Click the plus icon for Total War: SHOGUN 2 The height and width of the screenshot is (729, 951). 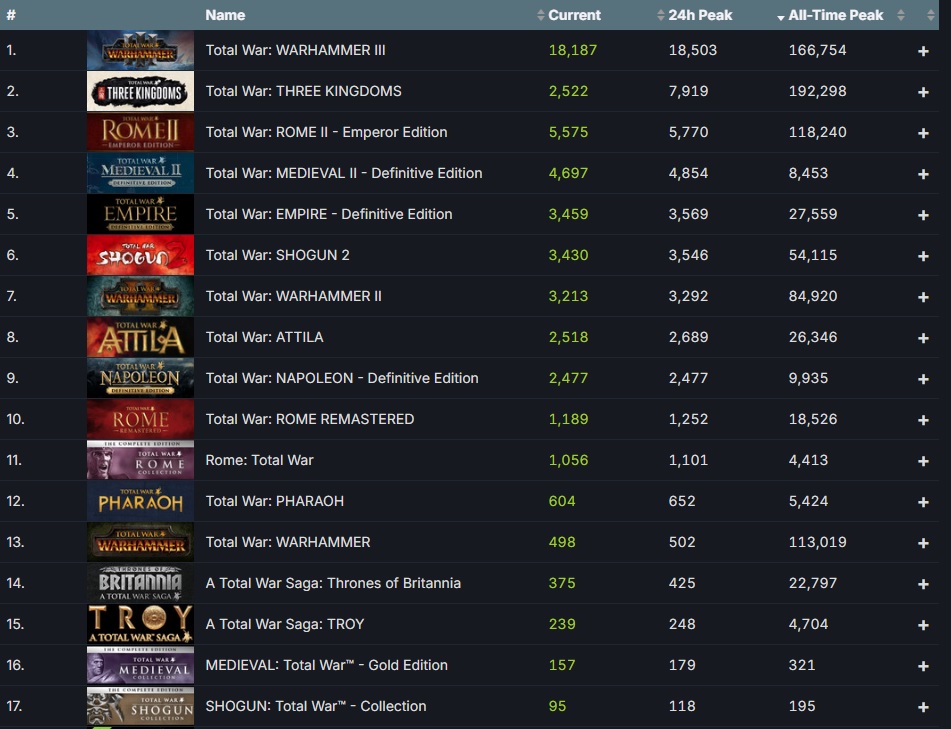pyautogui.click(x=923, y=256)
